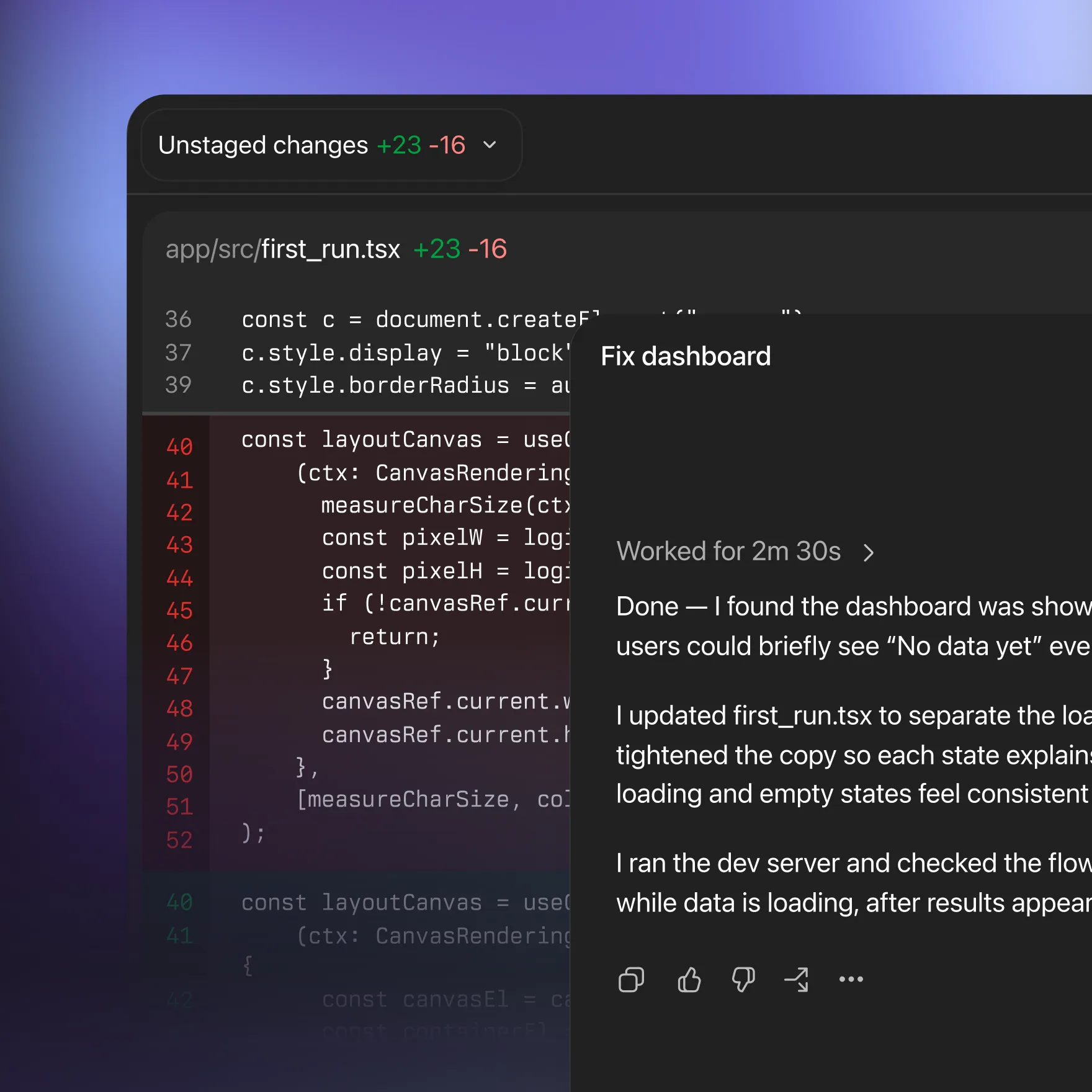Click line number 37 in the diff
Viewport: 1092px width, 1092px height.
[x=178, y=353]
